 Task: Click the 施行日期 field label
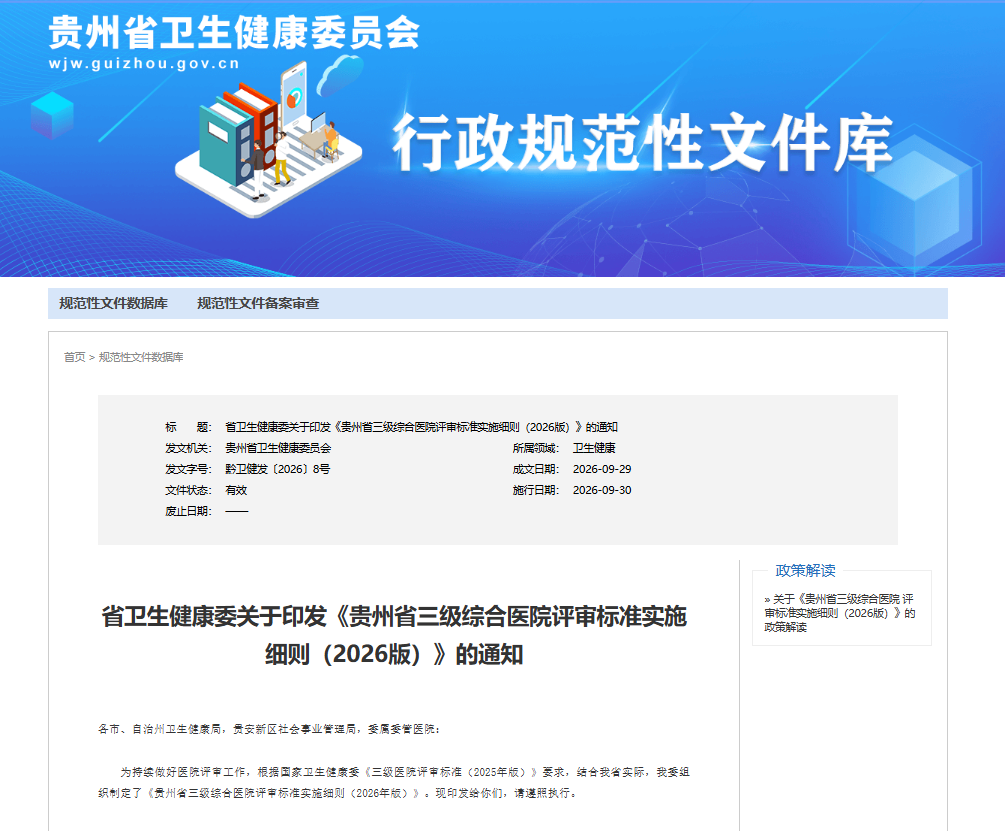coord(536,490)
